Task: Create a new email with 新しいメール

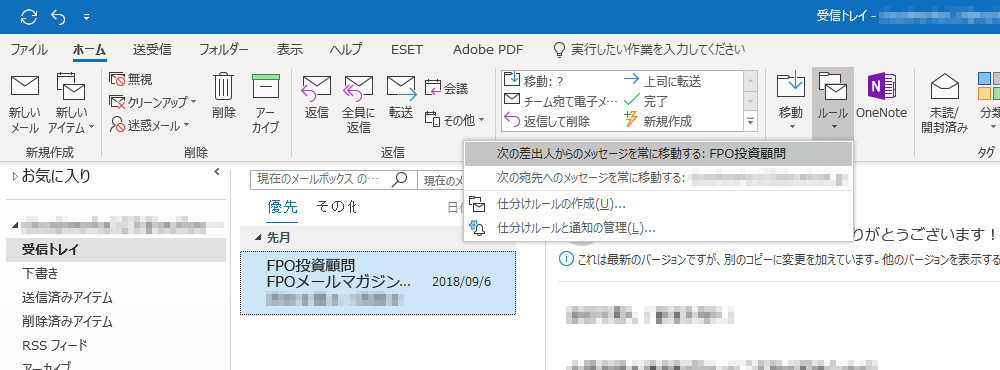Action: 25,103
